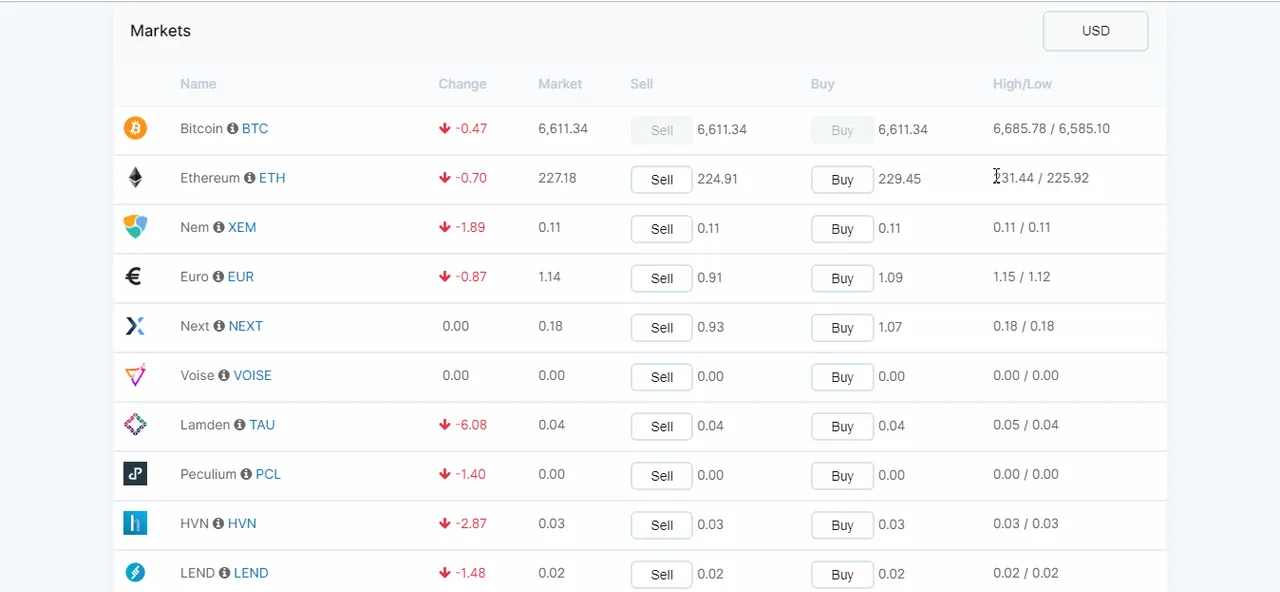1280x592 pixels.
Task: Open the info icon beside Voise
Action: point(224,376)
